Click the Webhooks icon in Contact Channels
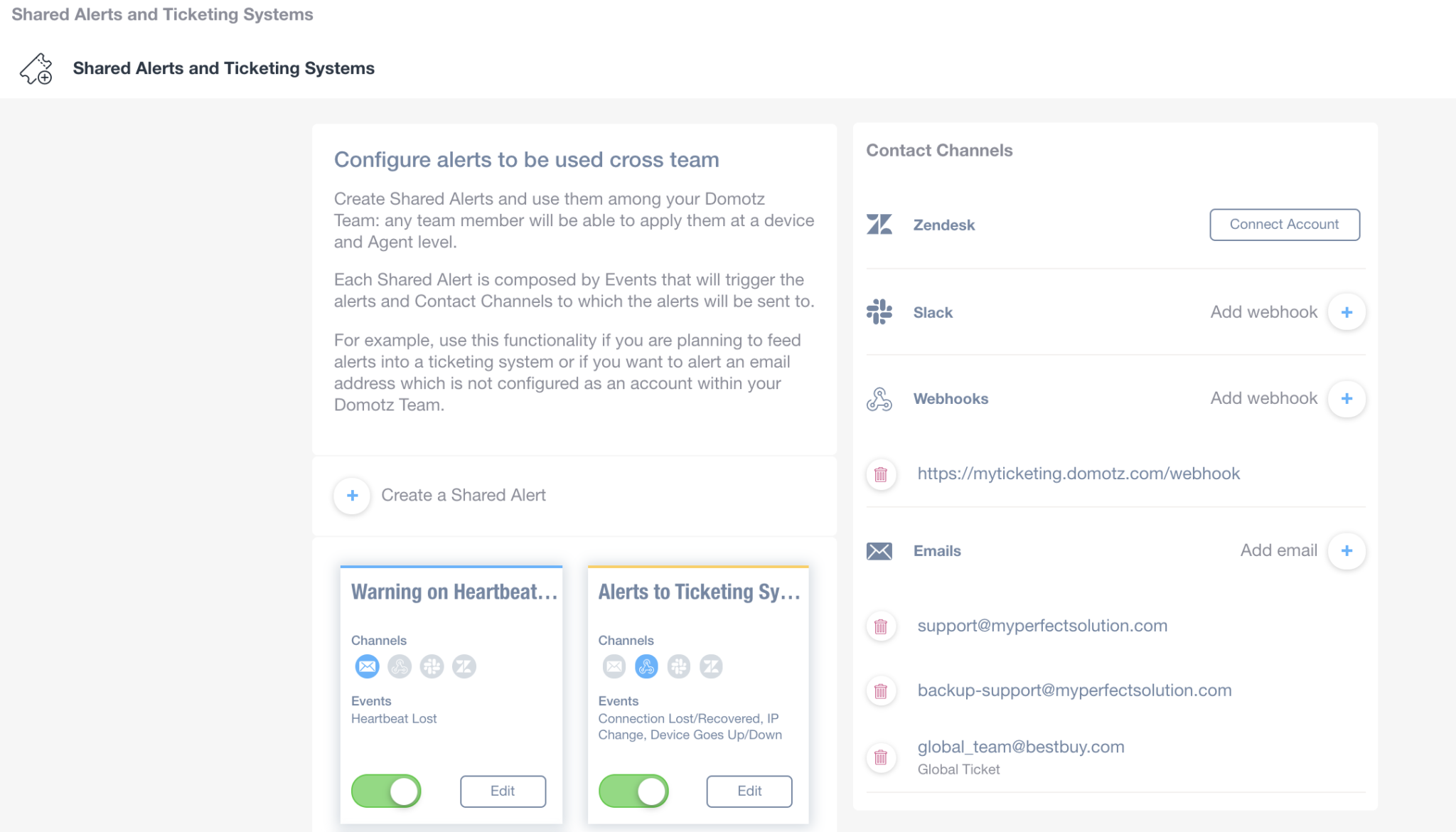Viewport: 1456px width, 832px height. click(x=879, y=399)
